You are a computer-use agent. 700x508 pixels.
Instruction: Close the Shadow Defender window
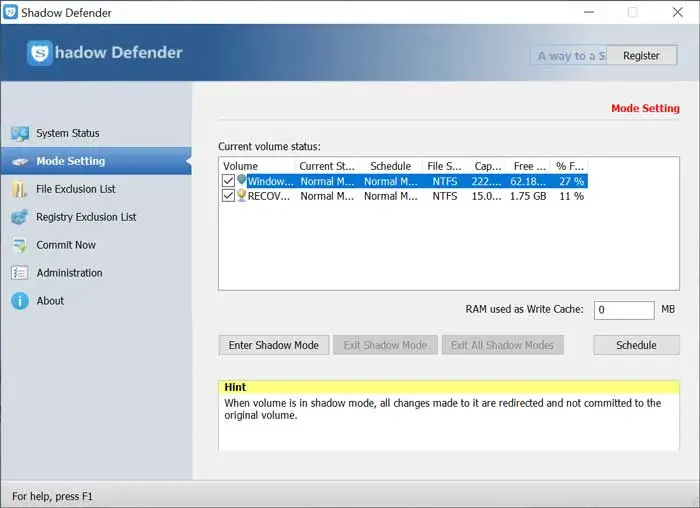(x=678, y=12)
